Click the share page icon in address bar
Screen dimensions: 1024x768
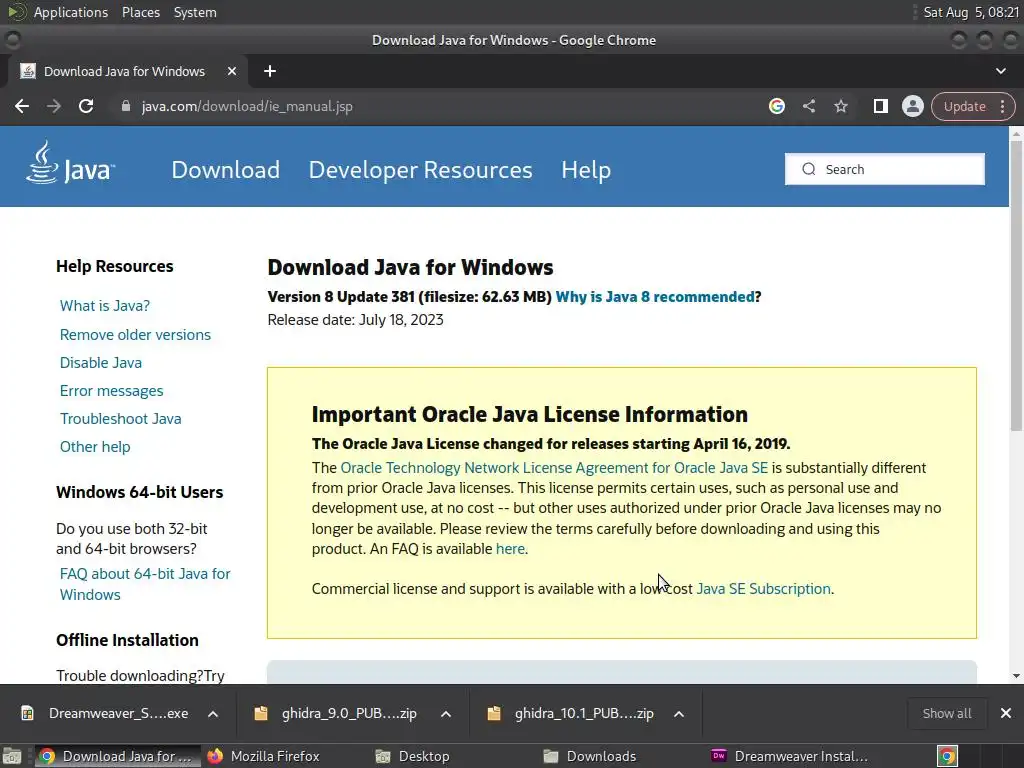point(809,106)
